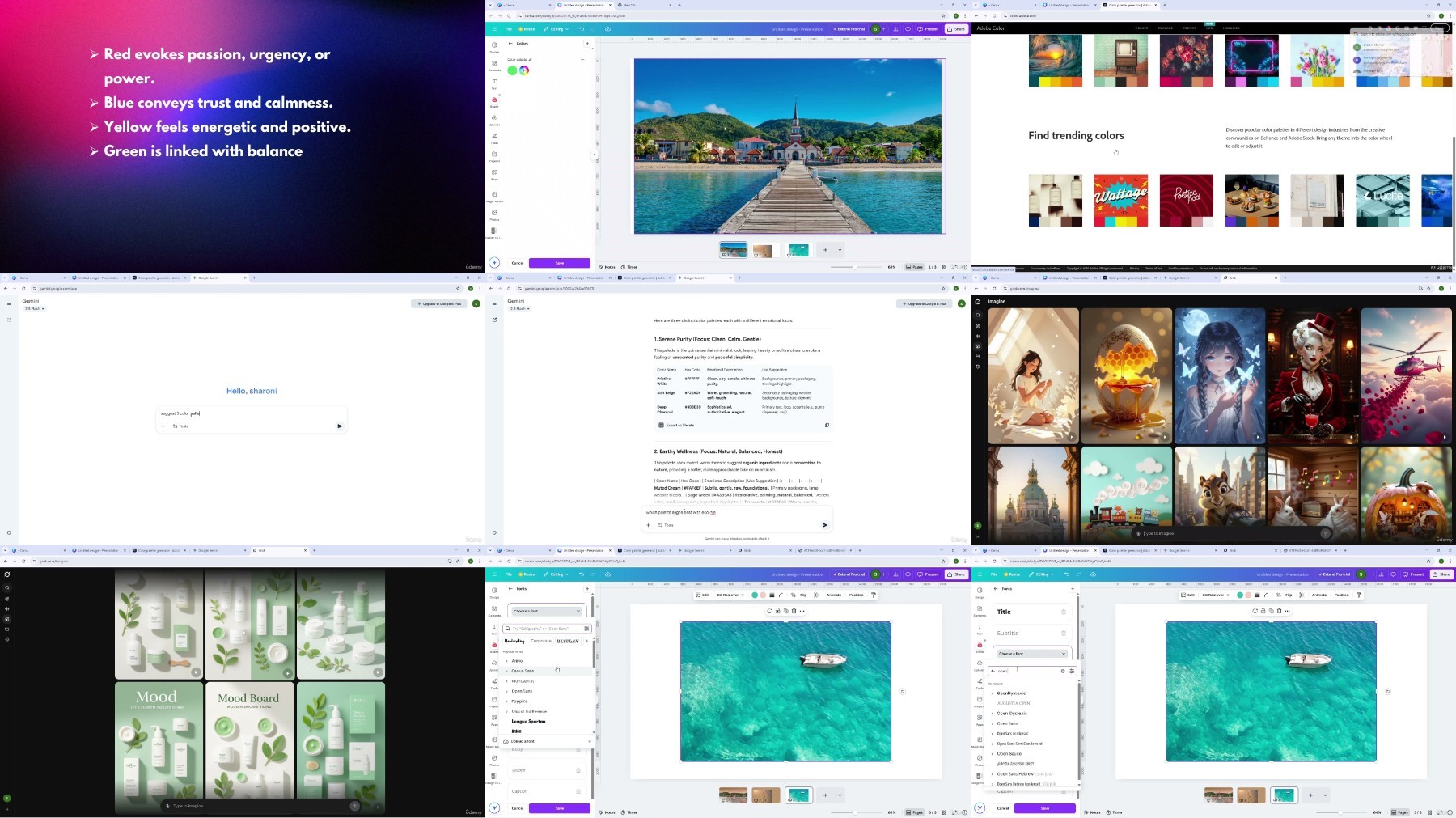Screen dimensions: 1456x818
Task: Click the pencil icon beside Color palette
Action: (531, 60)
